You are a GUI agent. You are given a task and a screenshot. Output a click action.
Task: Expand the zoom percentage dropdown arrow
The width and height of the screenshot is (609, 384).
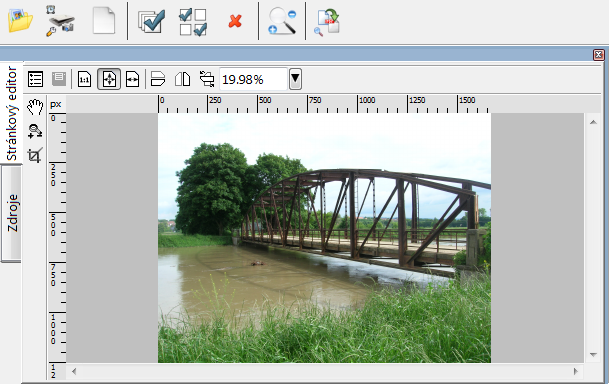tap(295, 79)
